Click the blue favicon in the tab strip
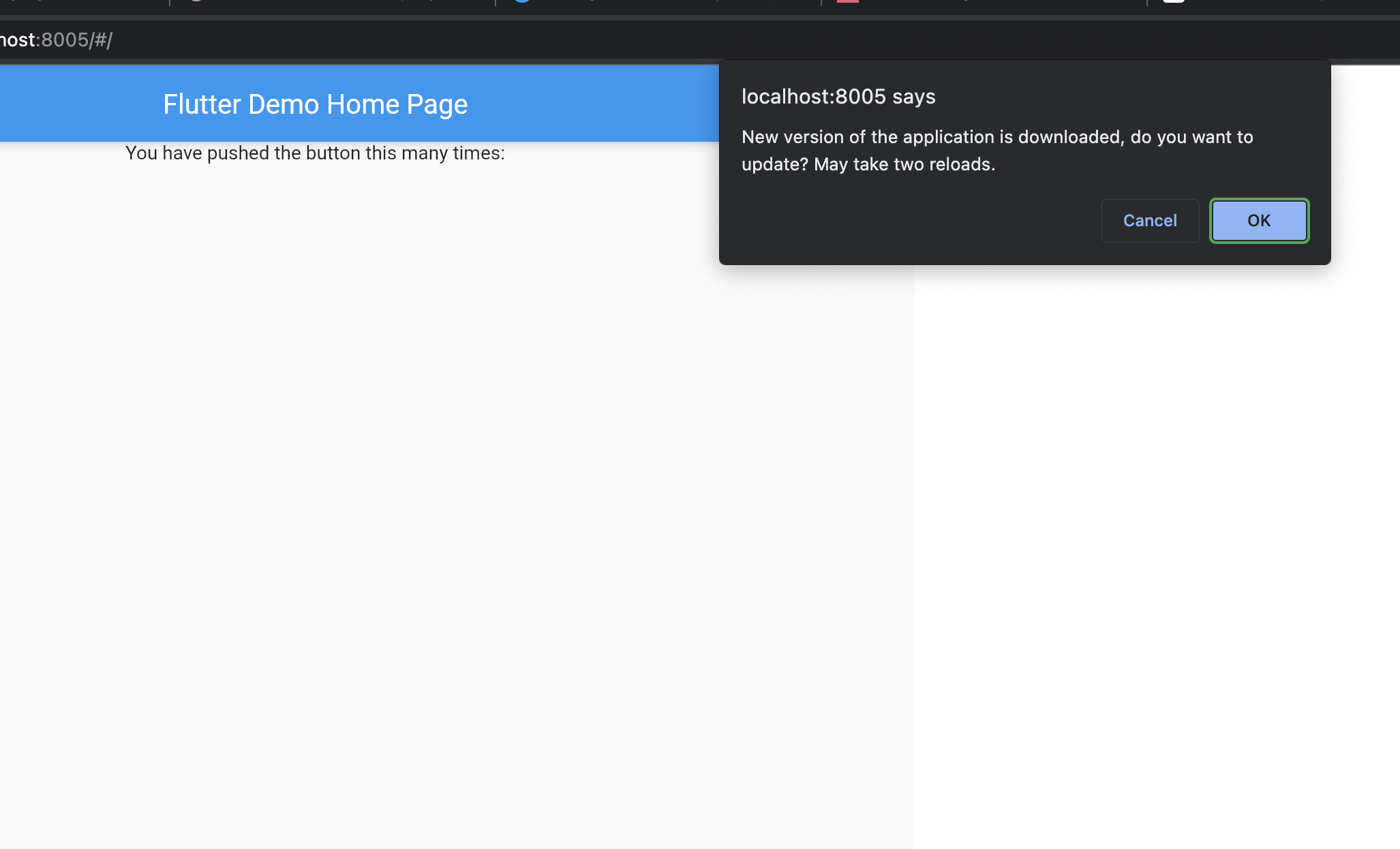This screenshot has height=849, width=1400. (522, 1)
